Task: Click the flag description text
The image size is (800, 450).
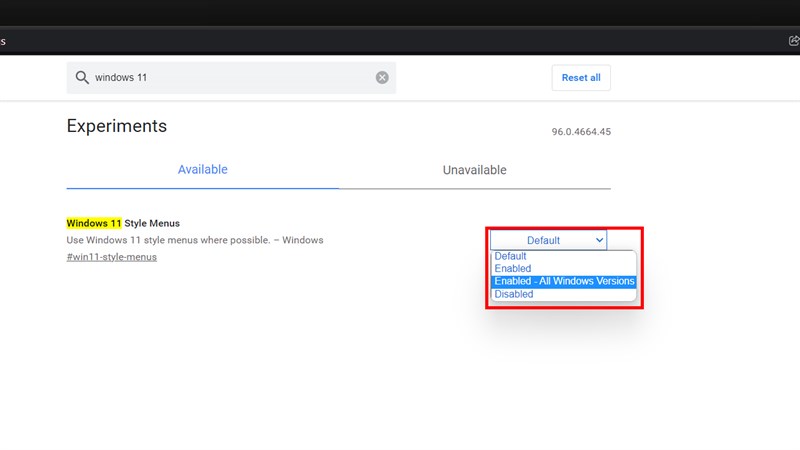Action: tap(195, 240)
